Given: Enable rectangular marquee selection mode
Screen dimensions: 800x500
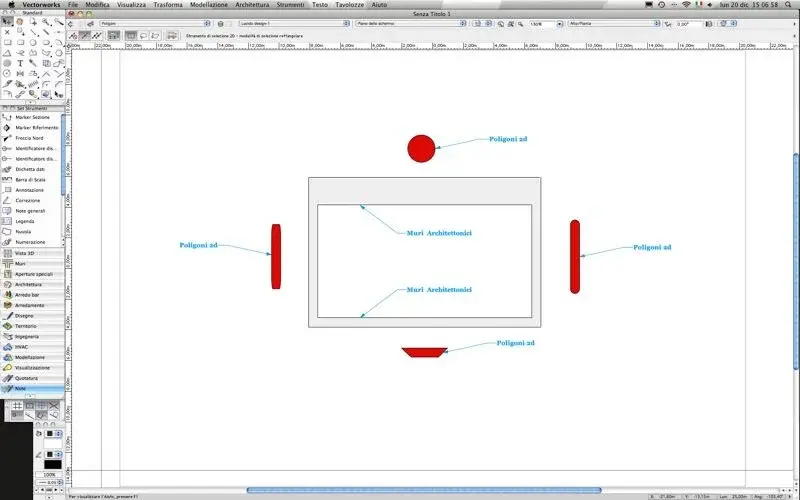Looking at the screenshot, I should click(131, 36).
